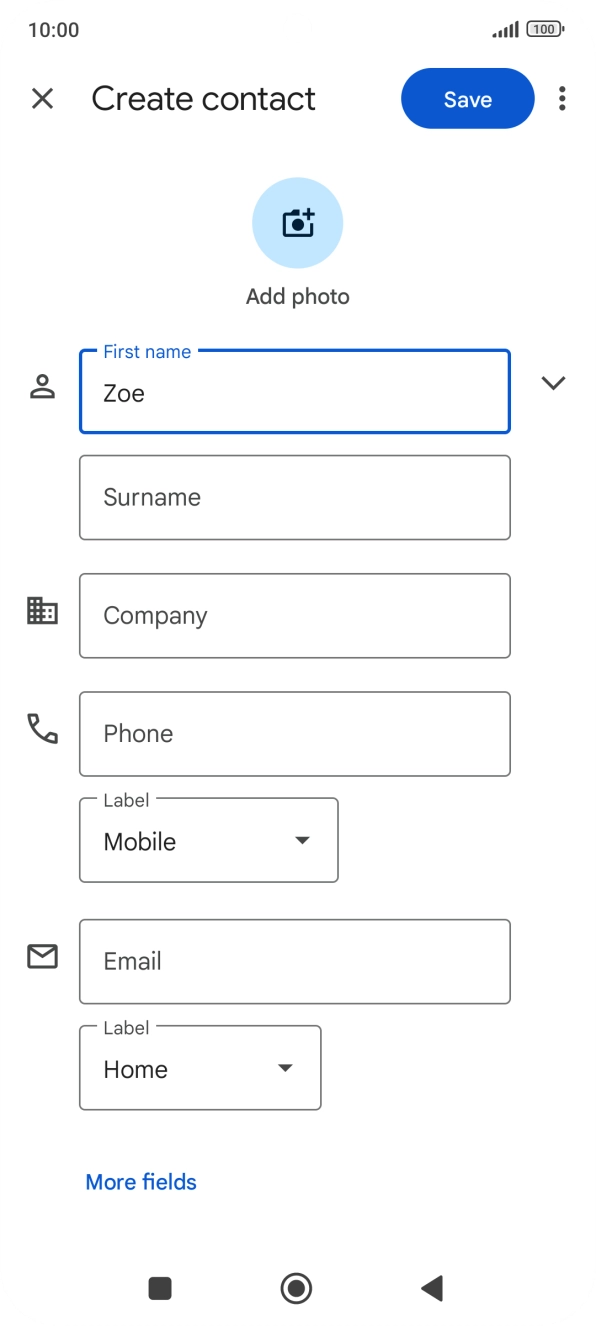This screenshot has height=1326, width=596.
Task: Expand more name fields with the chevron
Action: 553,382
